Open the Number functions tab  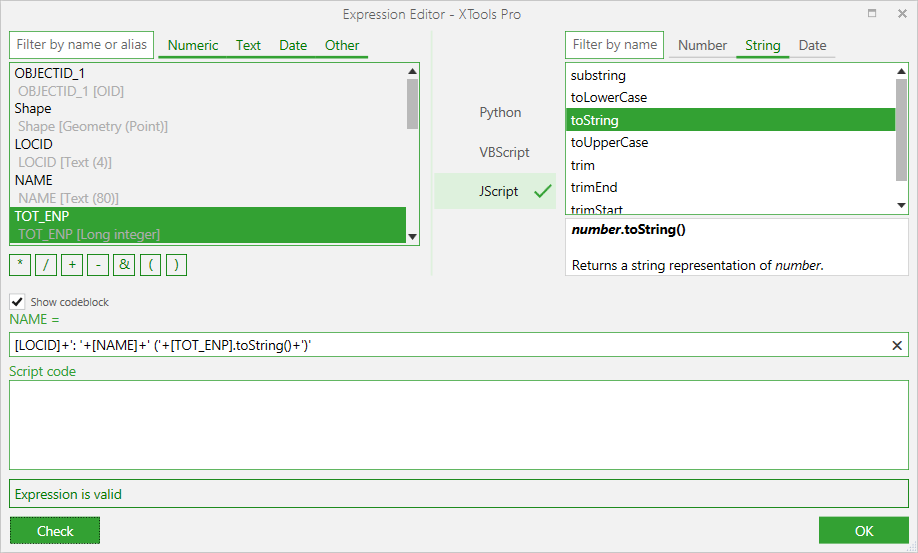pyautogui.click(x=702, y=45)
